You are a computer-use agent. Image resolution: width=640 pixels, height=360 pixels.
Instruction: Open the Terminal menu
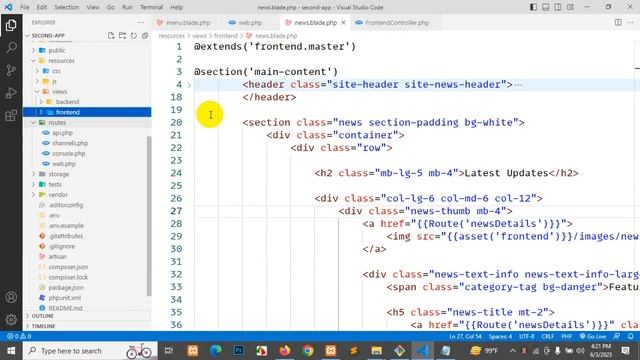coord(151,7)
